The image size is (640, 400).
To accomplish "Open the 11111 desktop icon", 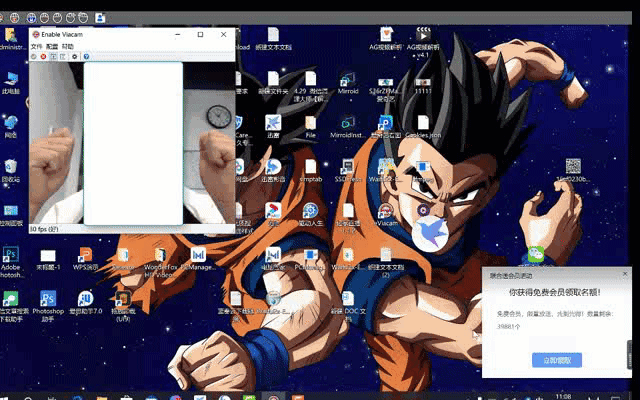I will pos(423,85).
